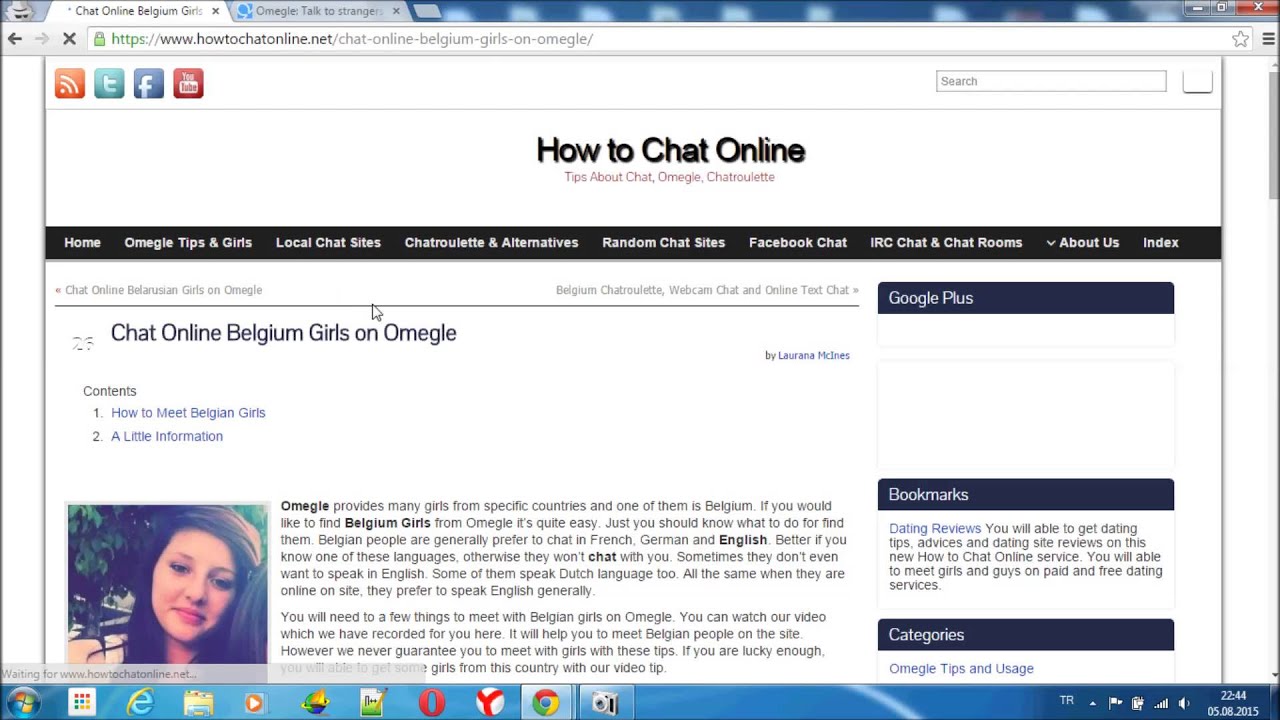1280x720 pixels.
Task: Click the site Search field
Action: [x=1051, y=81]
